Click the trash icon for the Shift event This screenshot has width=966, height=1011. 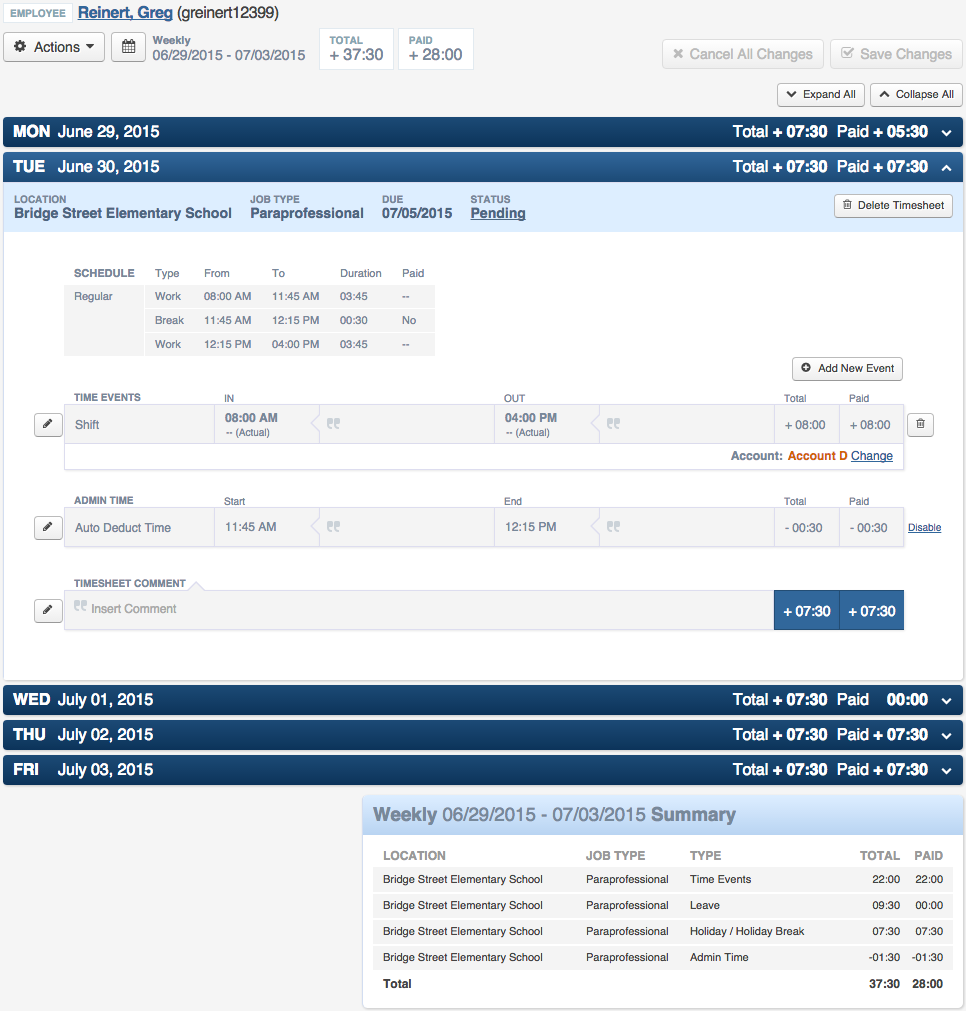[x=921, y=425]
